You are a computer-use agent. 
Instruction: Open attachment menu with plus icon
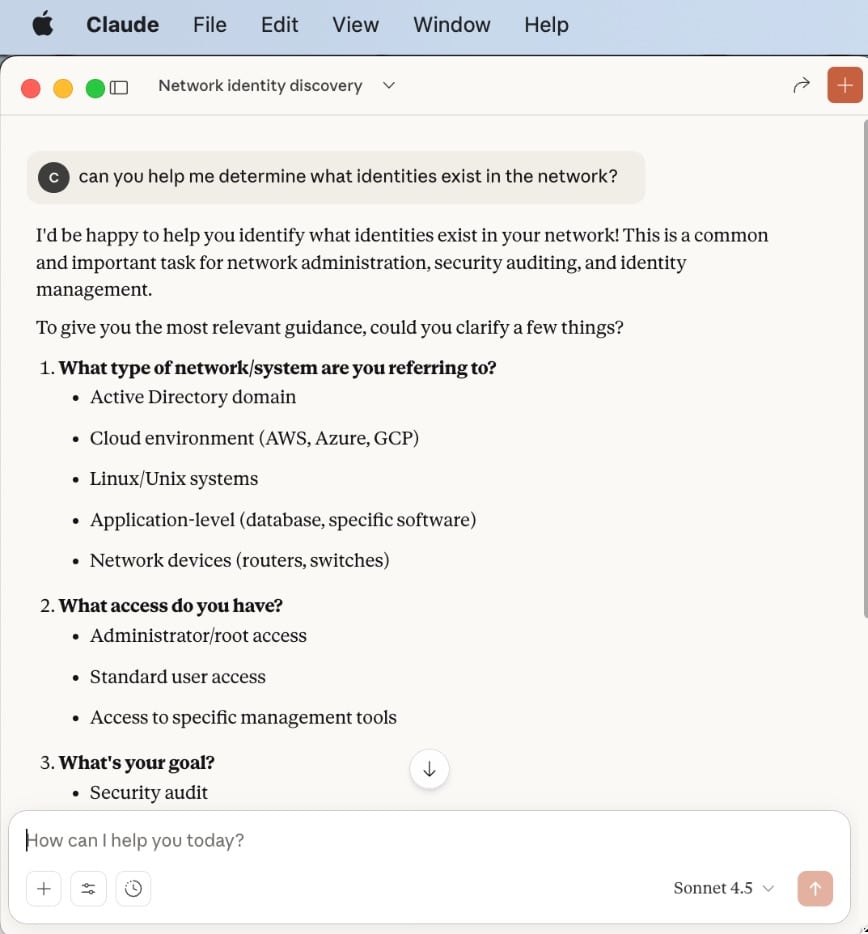point(44,888)
